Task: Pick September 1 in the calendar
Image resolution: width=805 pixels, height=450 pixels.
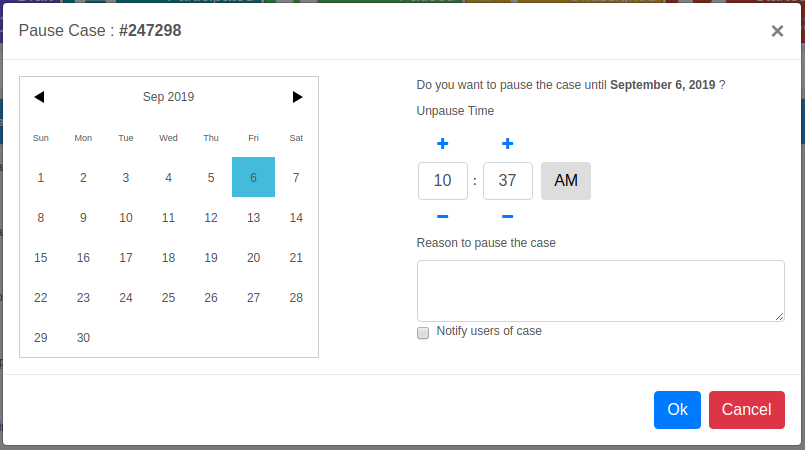Action: tap(41, 178)
